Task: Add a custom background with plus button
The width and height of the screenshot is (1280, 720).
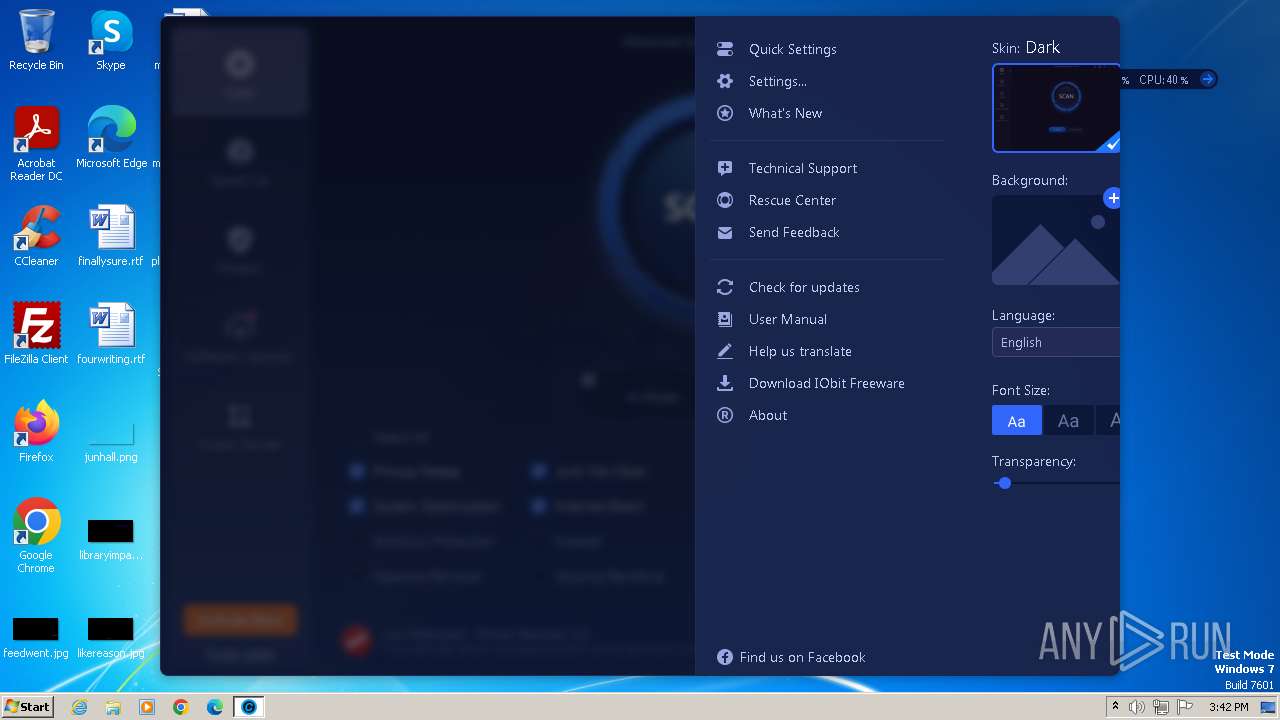Action: click(1112, 198)
